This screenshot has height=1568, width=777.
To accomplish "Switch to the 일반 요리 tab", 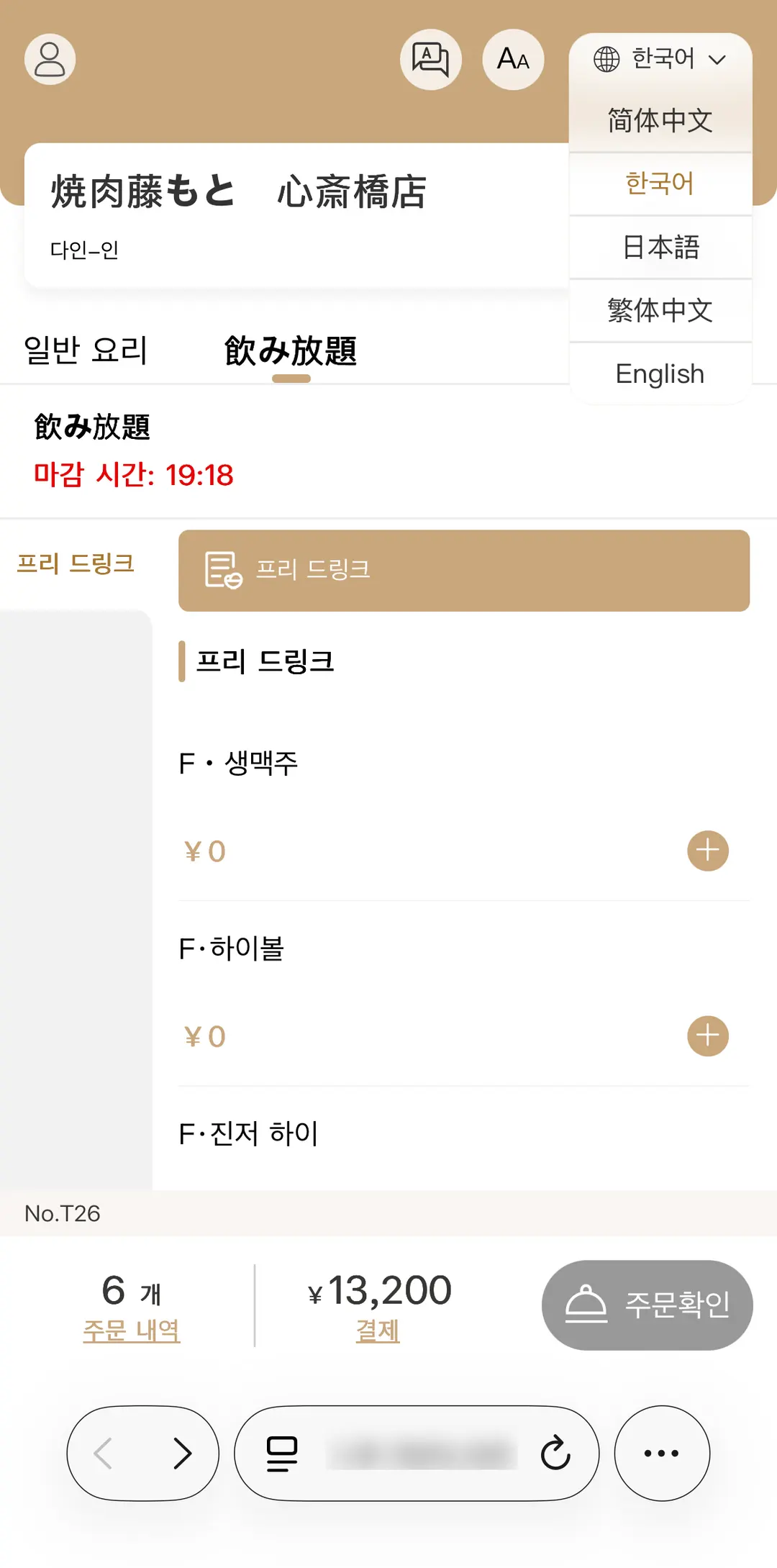I will [x=86, y=350].
